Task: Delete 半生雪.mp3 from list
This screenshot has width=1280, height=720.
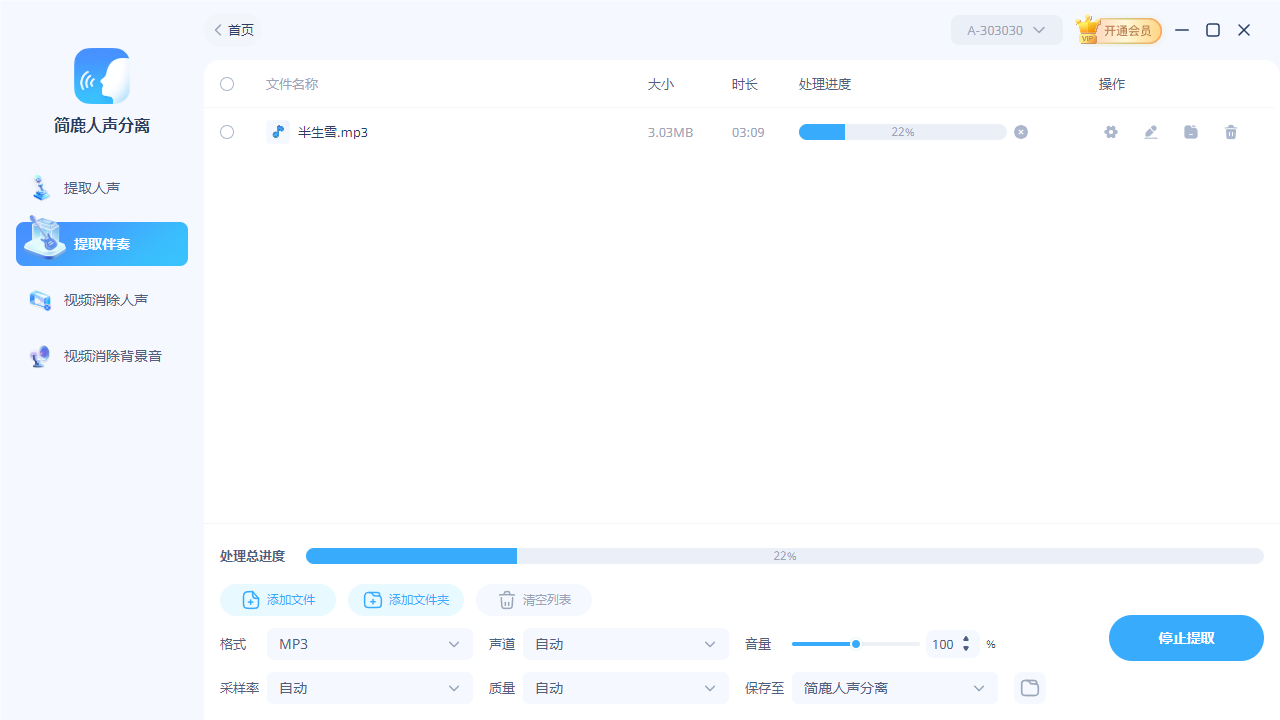Action: pos(1231,131)
